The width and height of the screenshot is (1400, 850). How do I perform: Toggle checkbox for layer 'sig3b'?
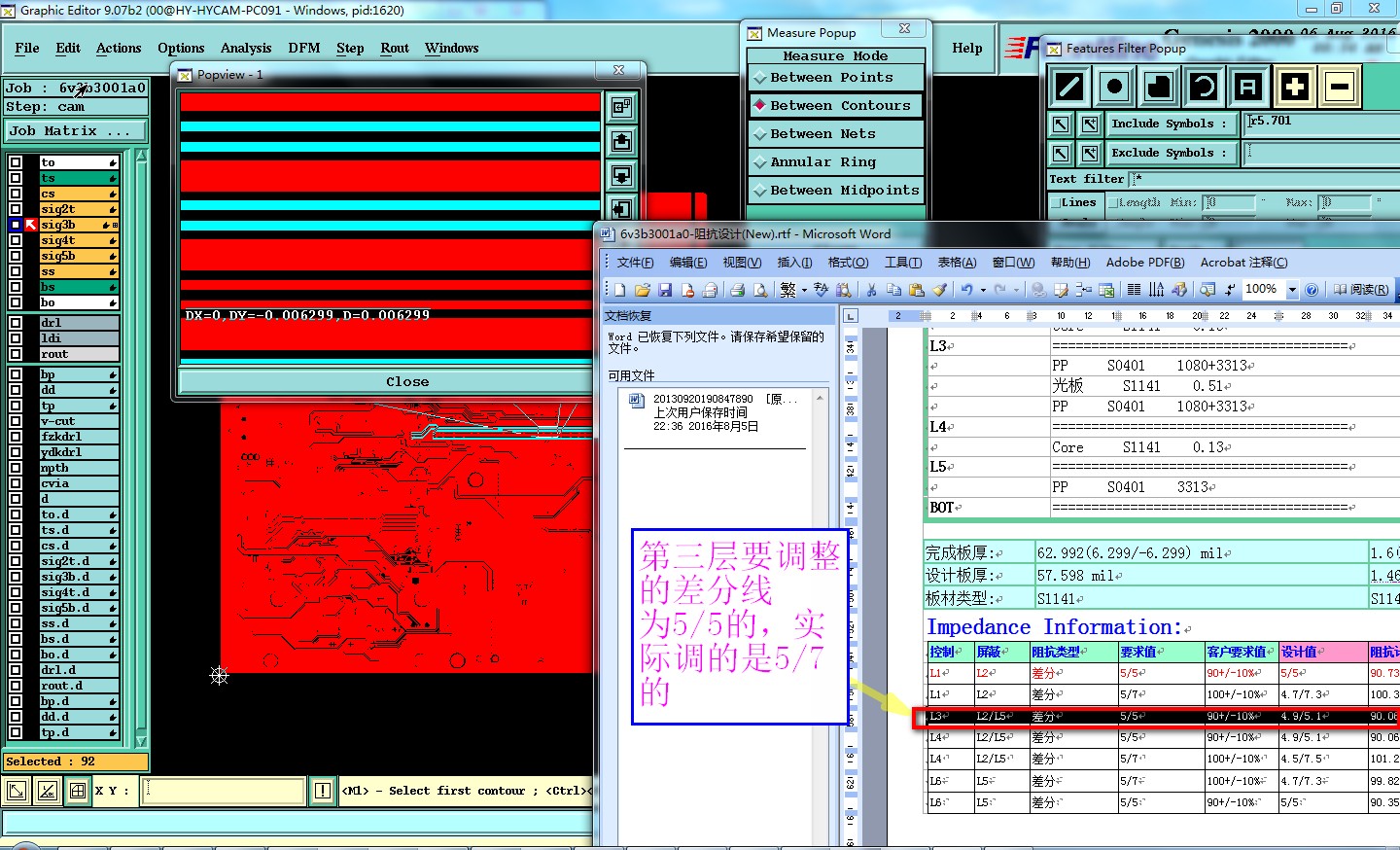pyautogui.click(x=16, y=225)
